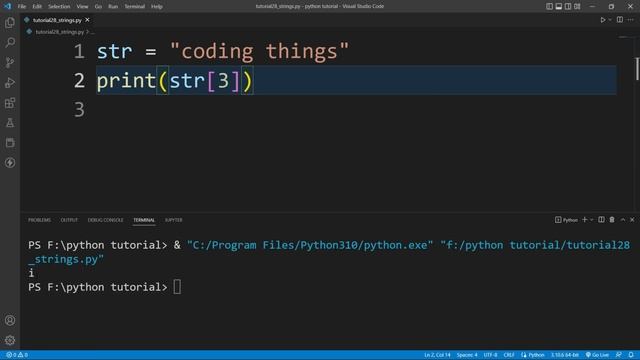Screen dimensions: 640x360
Task: Open the Search view in activity bar
Action: click(10, 42)
